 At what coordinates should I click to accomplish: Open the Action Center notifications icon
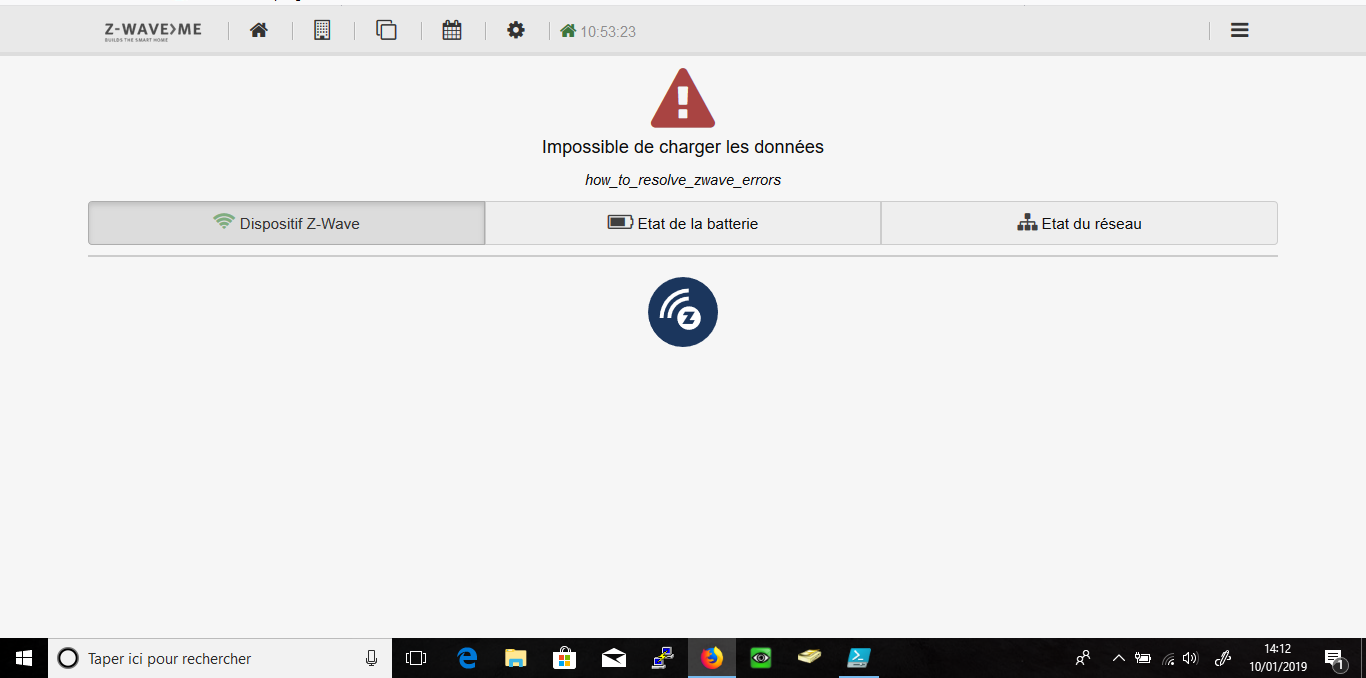click(x=1334, y=658)
